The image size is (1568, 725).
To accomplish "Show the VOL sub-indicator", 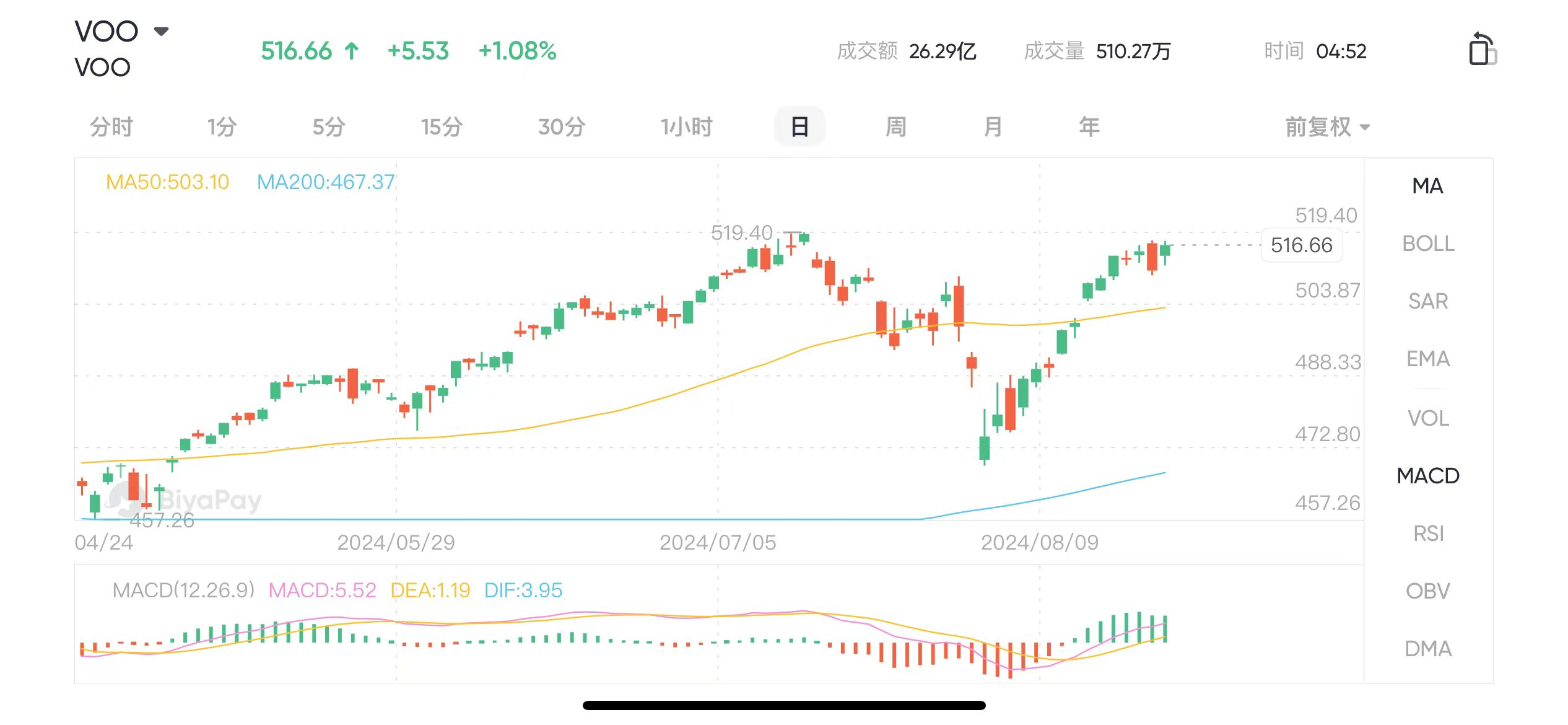I will [1428, 418].
